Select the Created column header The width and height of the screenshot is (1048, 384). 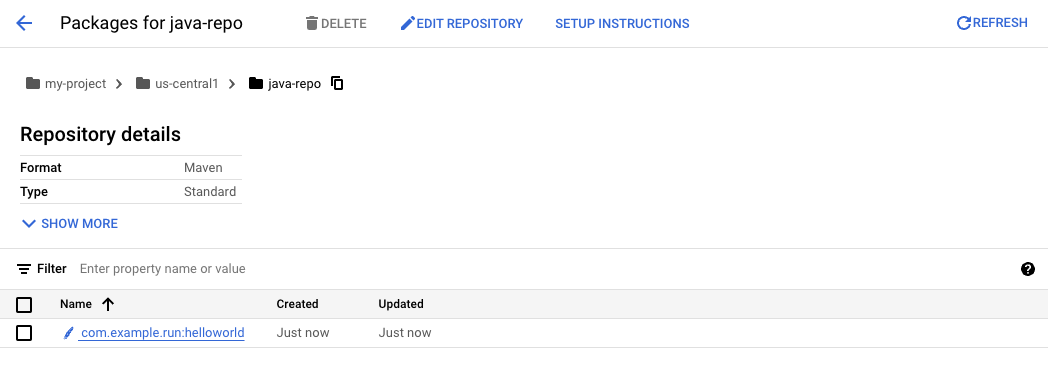click(x=297, y=304)
